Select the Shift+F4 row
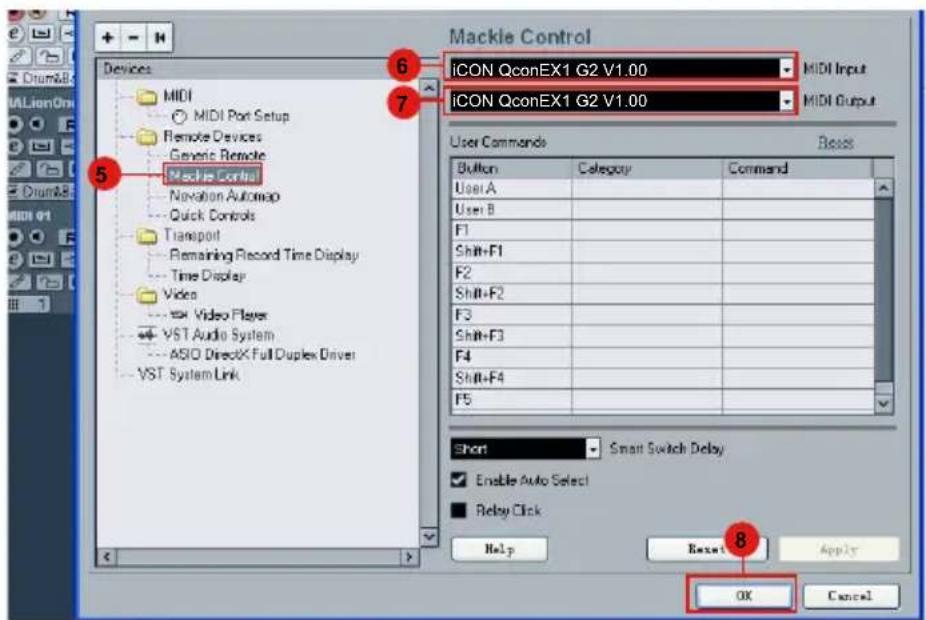The image size is (926, 620). pyautogui.click(x=663, y=378)
